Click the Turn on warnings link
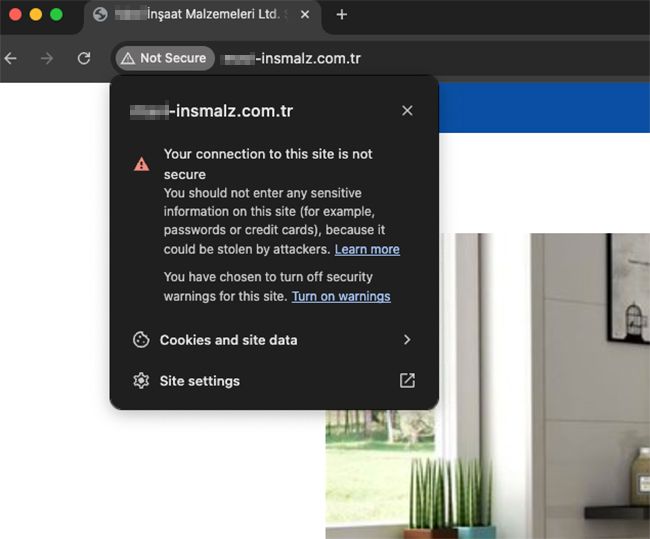 click(x=341, y=297)
